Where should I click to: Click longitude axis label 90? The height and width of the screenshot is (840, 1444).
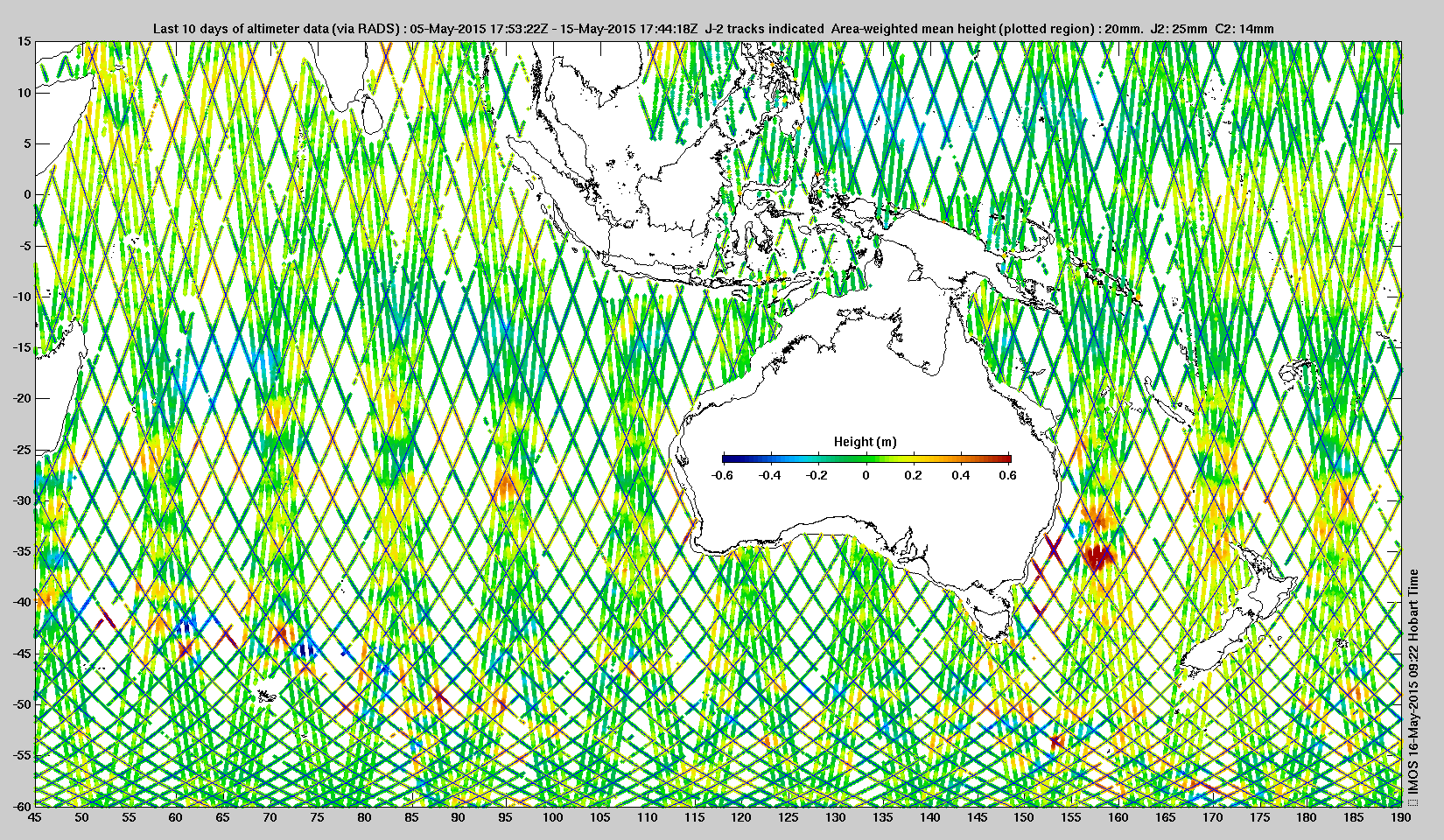[458, 817]
